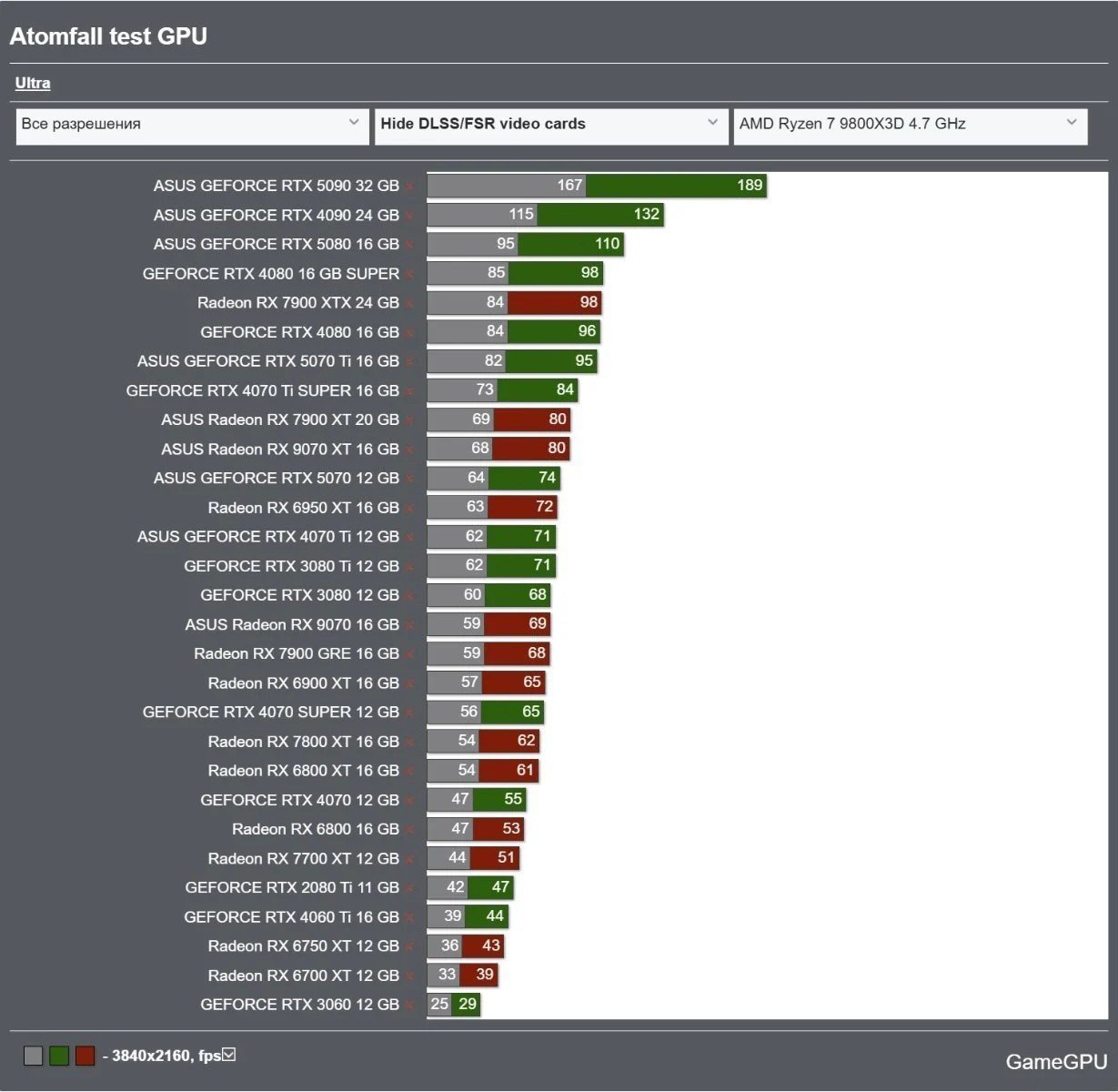This screenshot has width=1118, height=1092.
Task: Hide GEFORCE RTX 3080 12 GB with red x
Action: coord(410,596)
